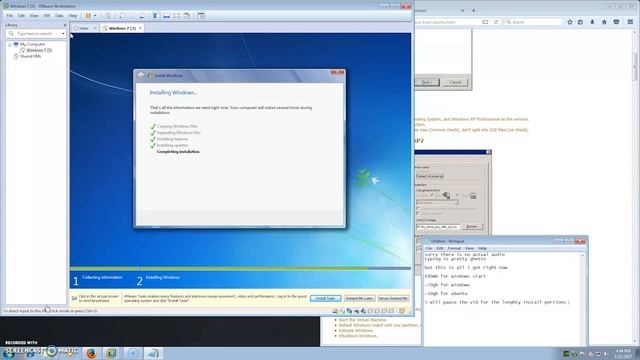This screenshot has height=360, width=640.
Task: Switch to Unity mode icon
Action: tap(187, 16)
